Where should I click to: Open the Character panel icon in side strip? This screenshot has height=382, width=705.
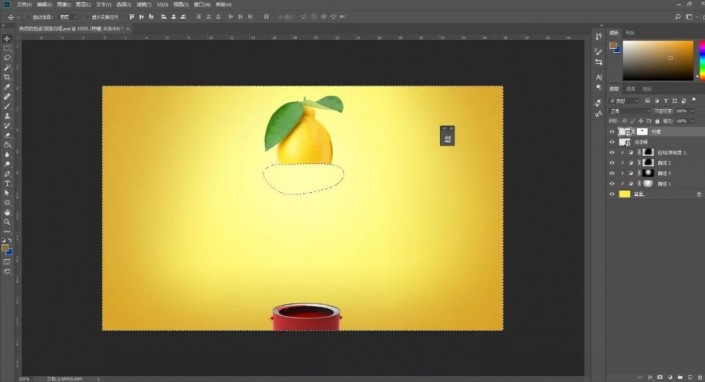(x=598, y=77)
